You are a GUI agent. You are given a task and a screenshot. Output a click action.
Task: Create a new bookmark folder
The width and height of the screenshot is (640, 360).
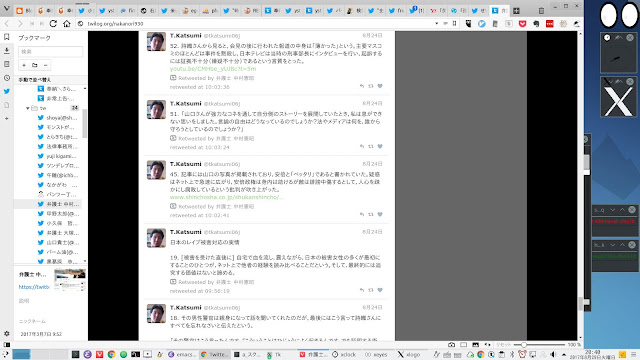point(35,65)
